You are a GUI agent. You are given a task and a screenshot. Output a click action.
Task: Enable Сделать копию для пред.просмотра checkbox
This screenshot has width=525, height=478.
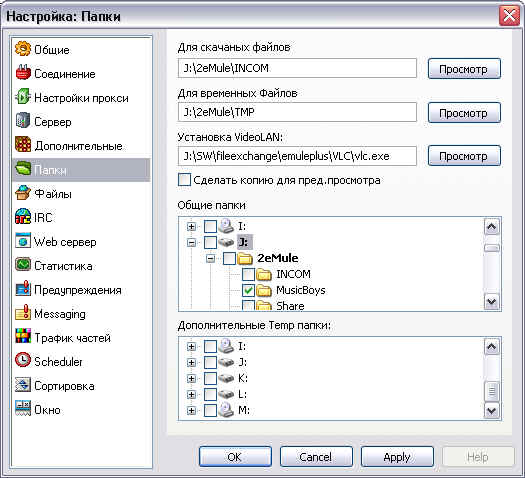(x=184, y=180)
